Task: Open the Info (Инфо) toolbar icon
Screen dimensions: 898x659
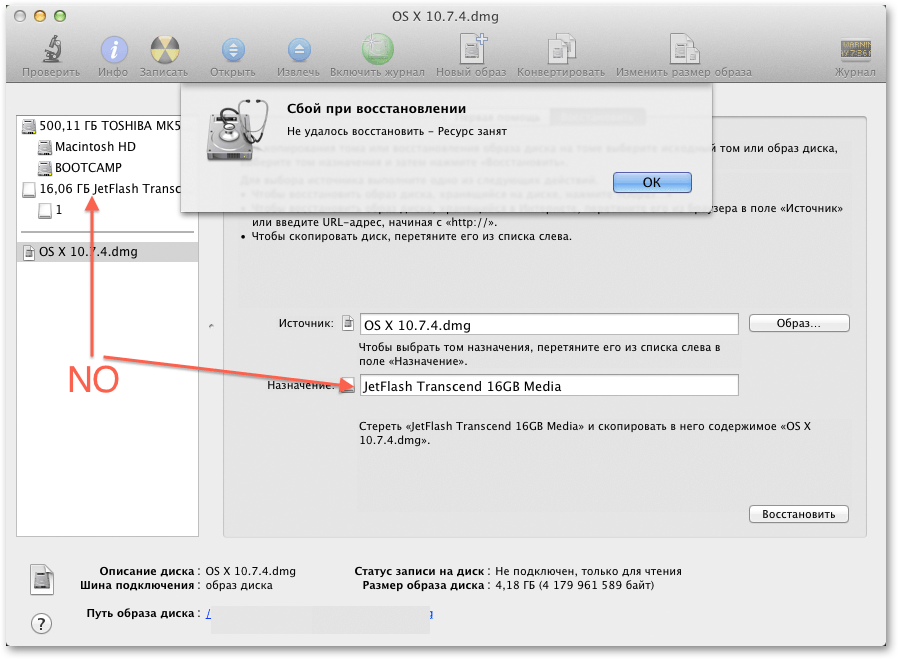Action: [x=114, y=50]
